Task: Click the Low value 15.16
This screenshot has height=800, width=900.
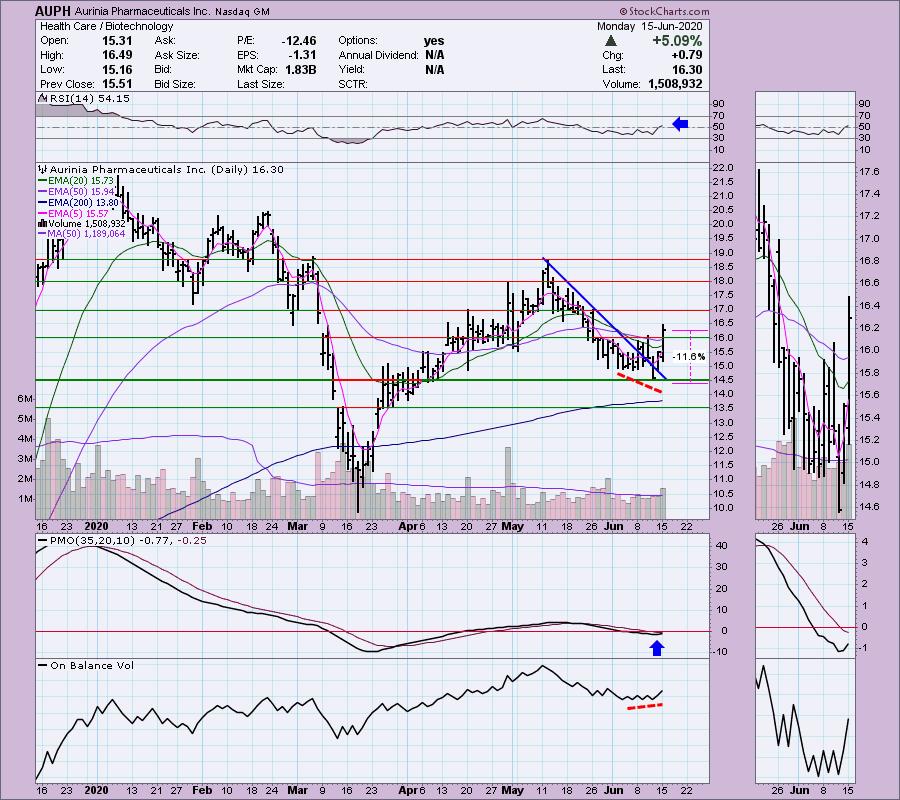Action: coord(118,69)
